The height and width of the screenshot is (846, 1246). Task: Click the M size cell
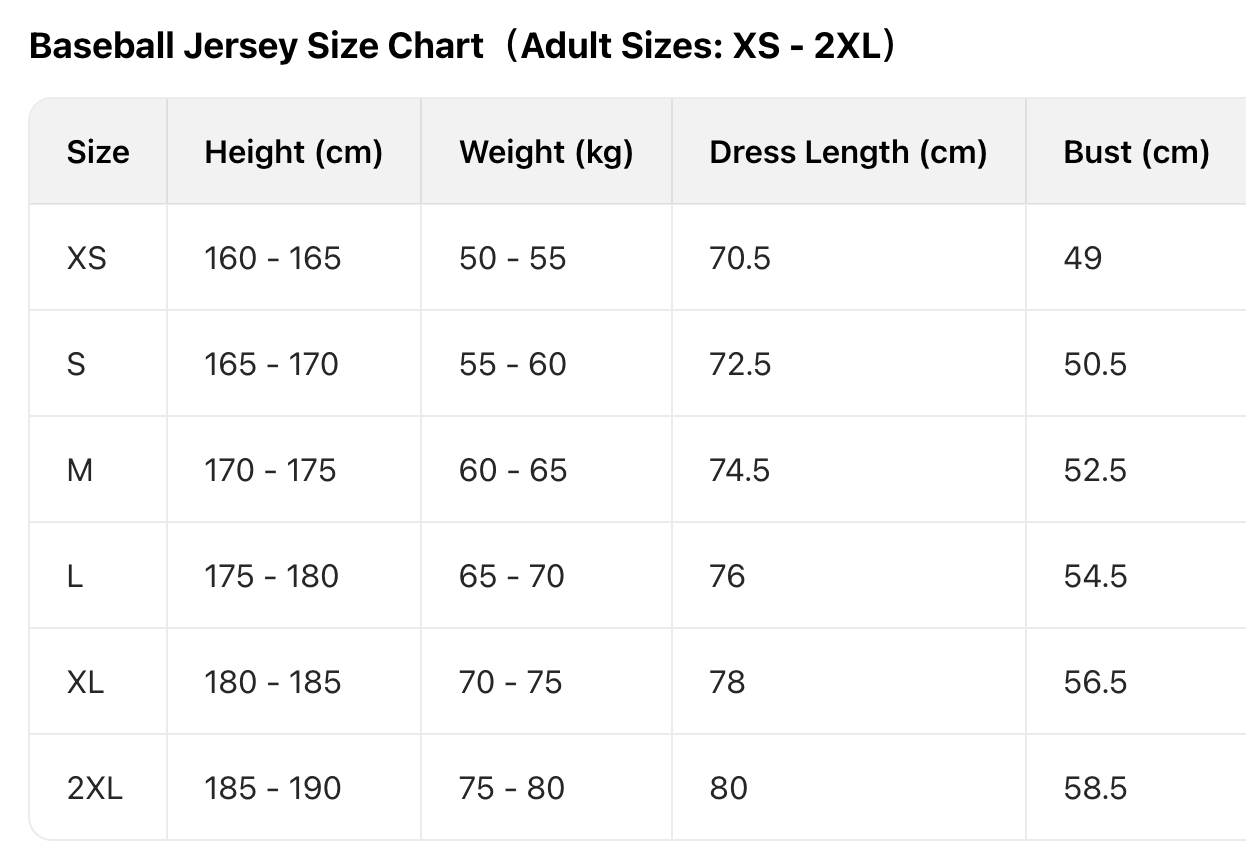coord(80,470)
